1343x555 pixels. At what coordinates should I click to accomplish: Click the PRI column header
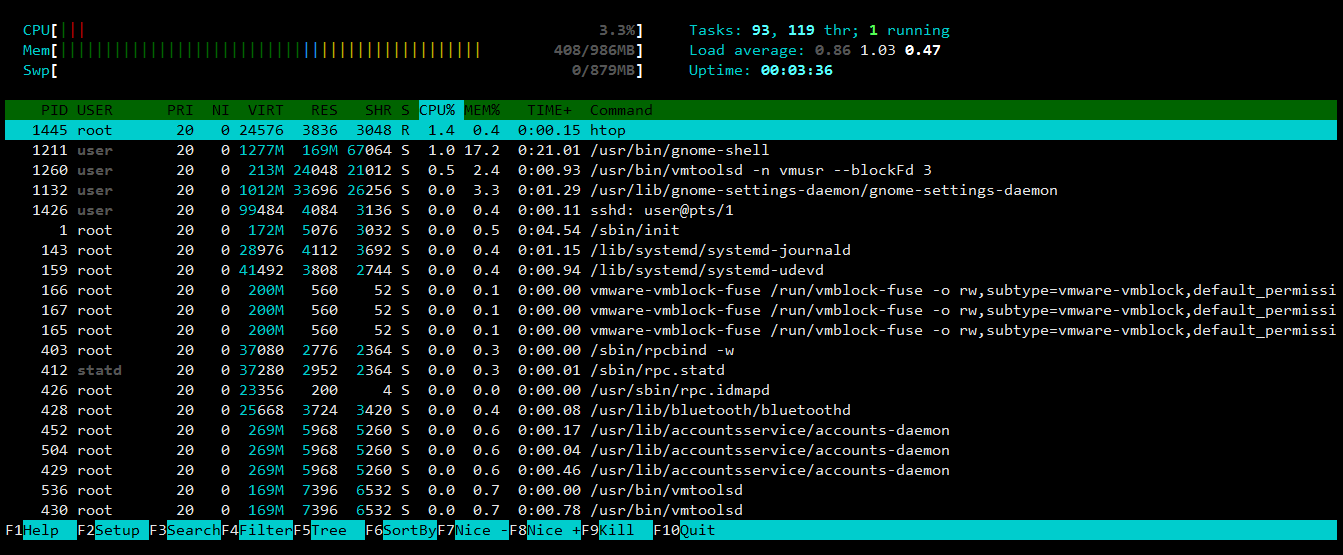(181, 110)
